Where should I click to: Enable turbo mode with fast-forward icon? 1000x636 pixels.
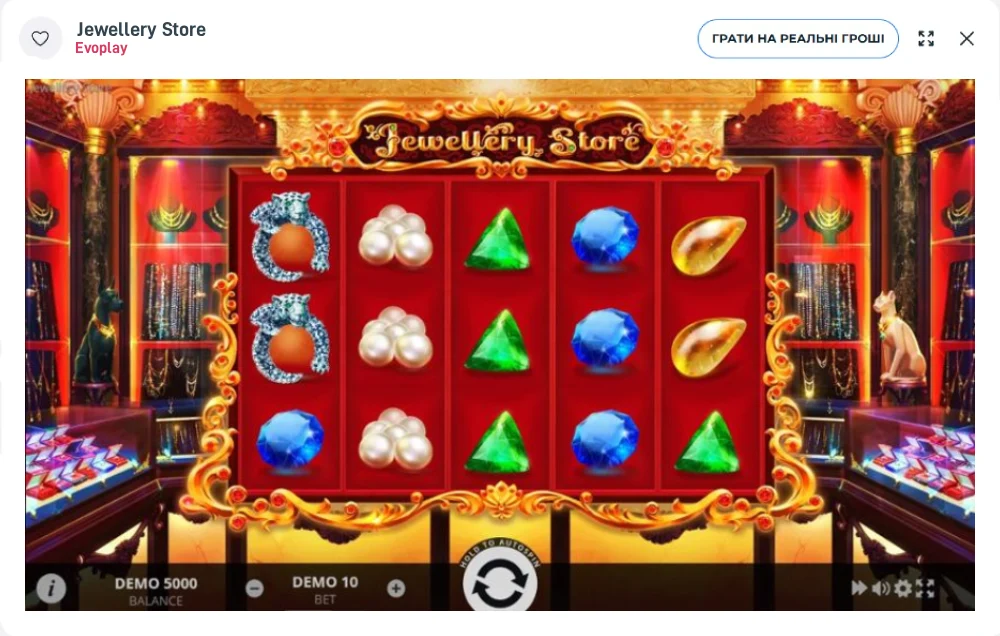[859, 588]
